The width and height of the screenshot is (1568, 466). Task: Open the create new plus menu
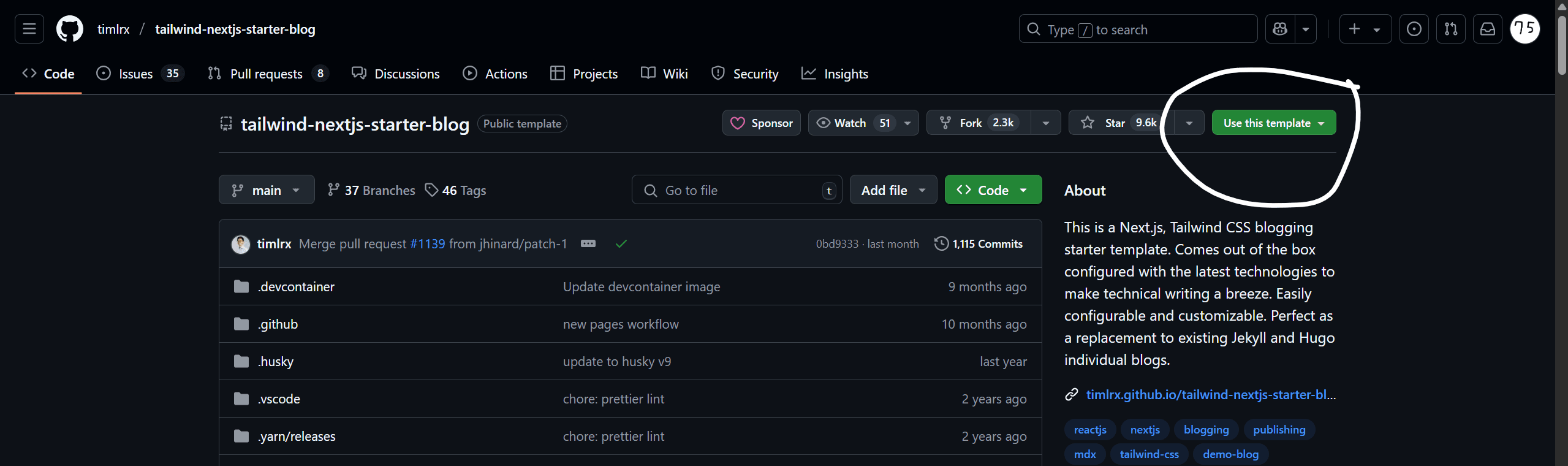[x=1365, y=29]
